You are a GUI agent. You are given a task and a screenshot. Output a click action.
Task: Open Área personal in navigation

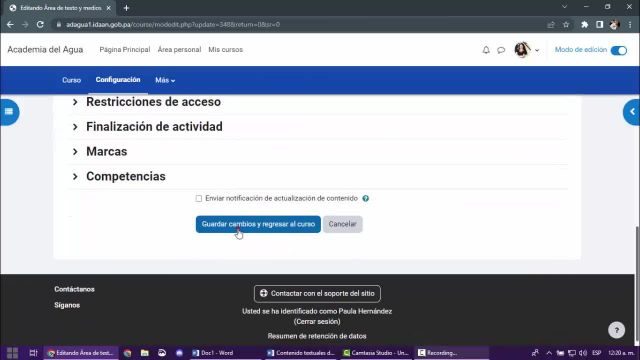179,50
